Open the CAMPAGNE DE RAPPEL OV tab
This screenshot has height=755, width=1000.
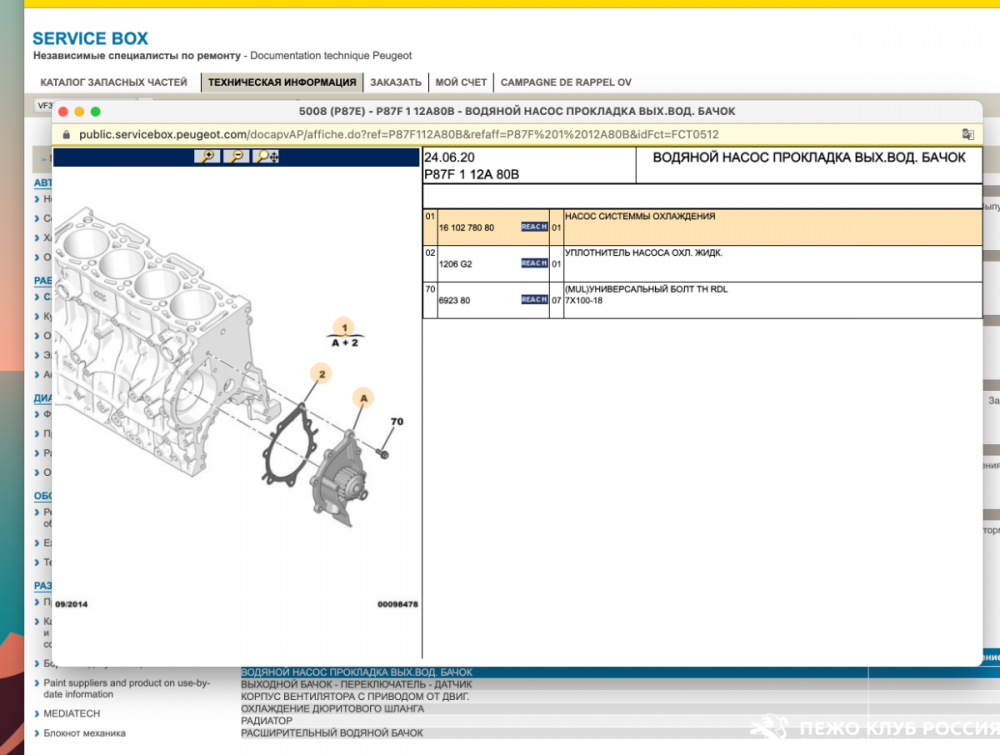click(x=565, y=82)
